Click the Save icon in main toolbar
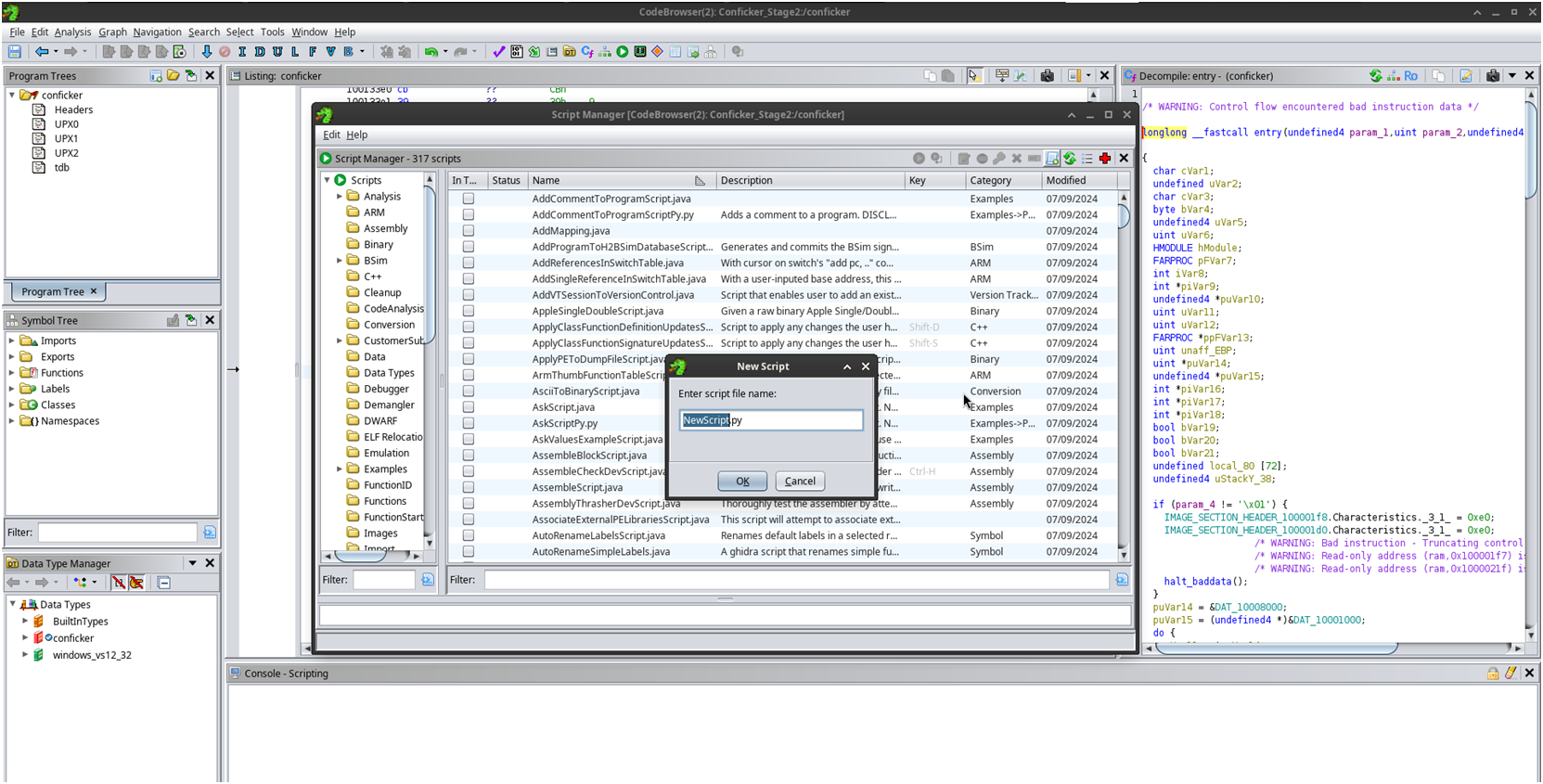 coord(15,52)
